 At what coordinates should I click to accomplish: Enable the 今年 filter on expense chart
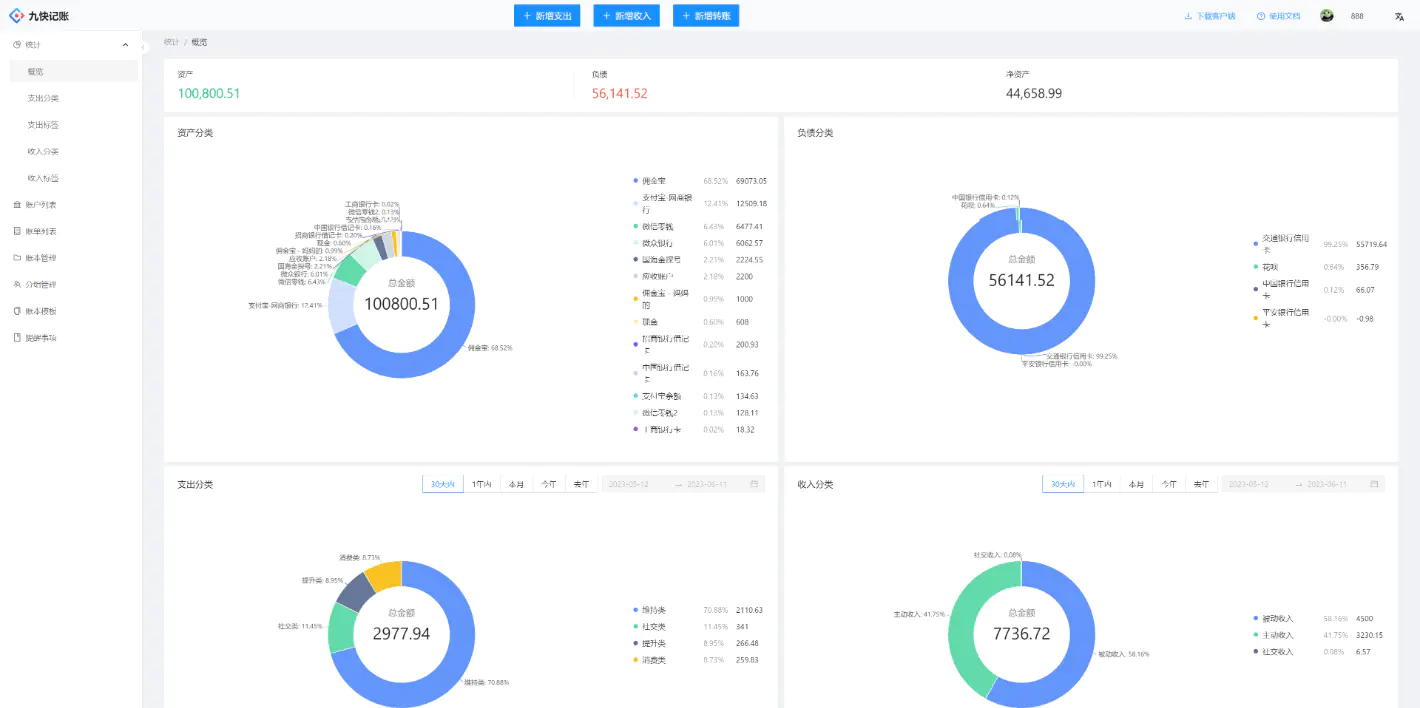point(549,483)
